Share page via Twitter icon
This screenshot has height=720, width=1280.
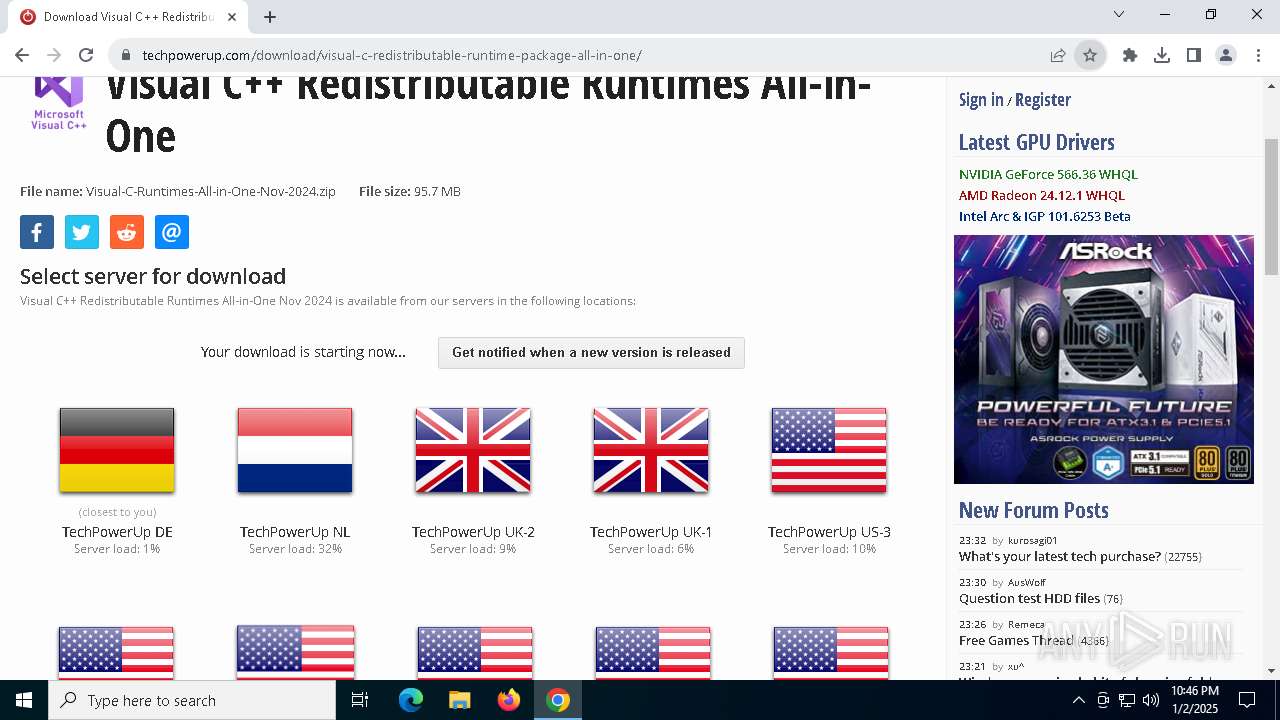(x=82, y=232)
